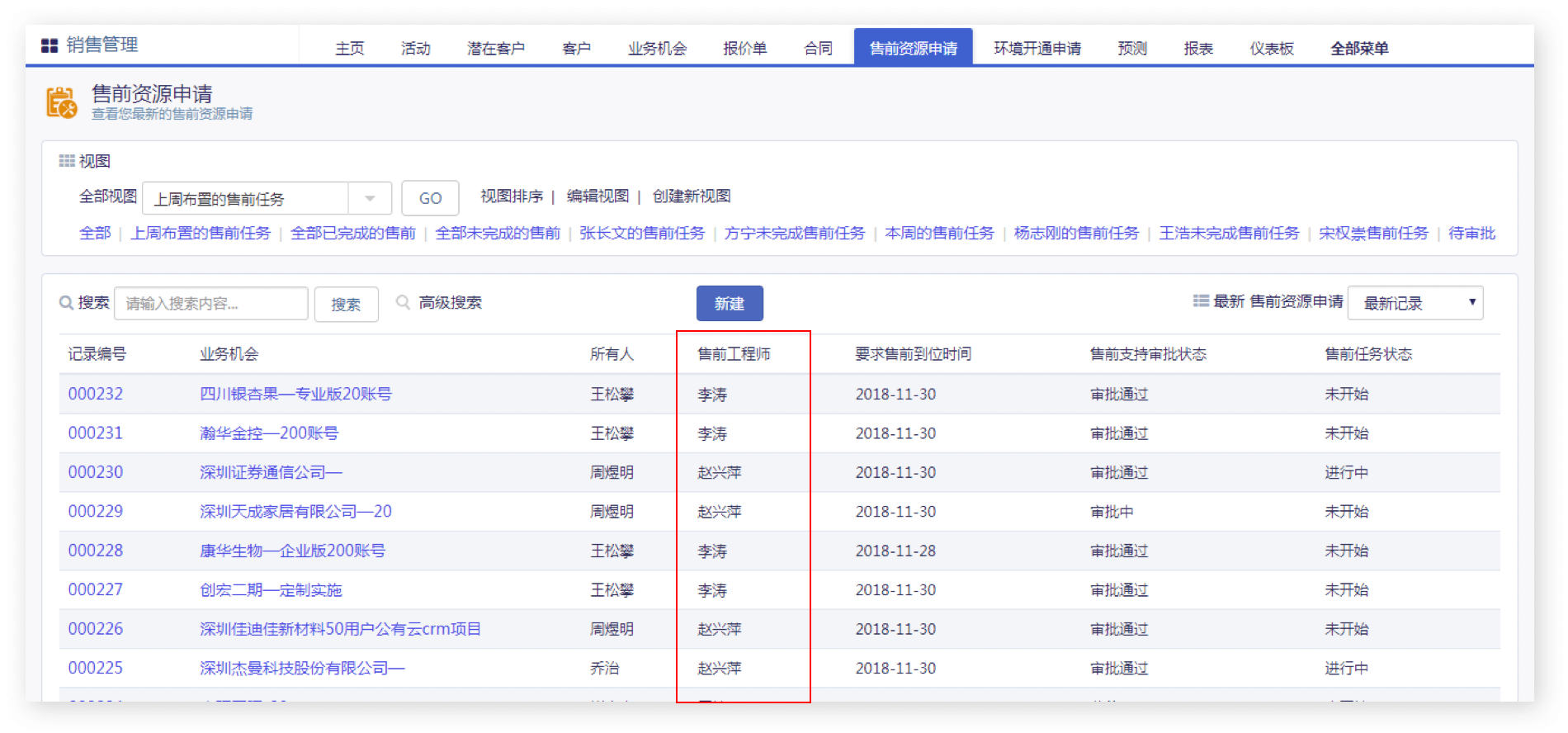Viewport: 1568px width, 733px height.
Task: Select 王浩未完成售前任务 view link
Action: pyautogui.click(x=1229, y=234)
